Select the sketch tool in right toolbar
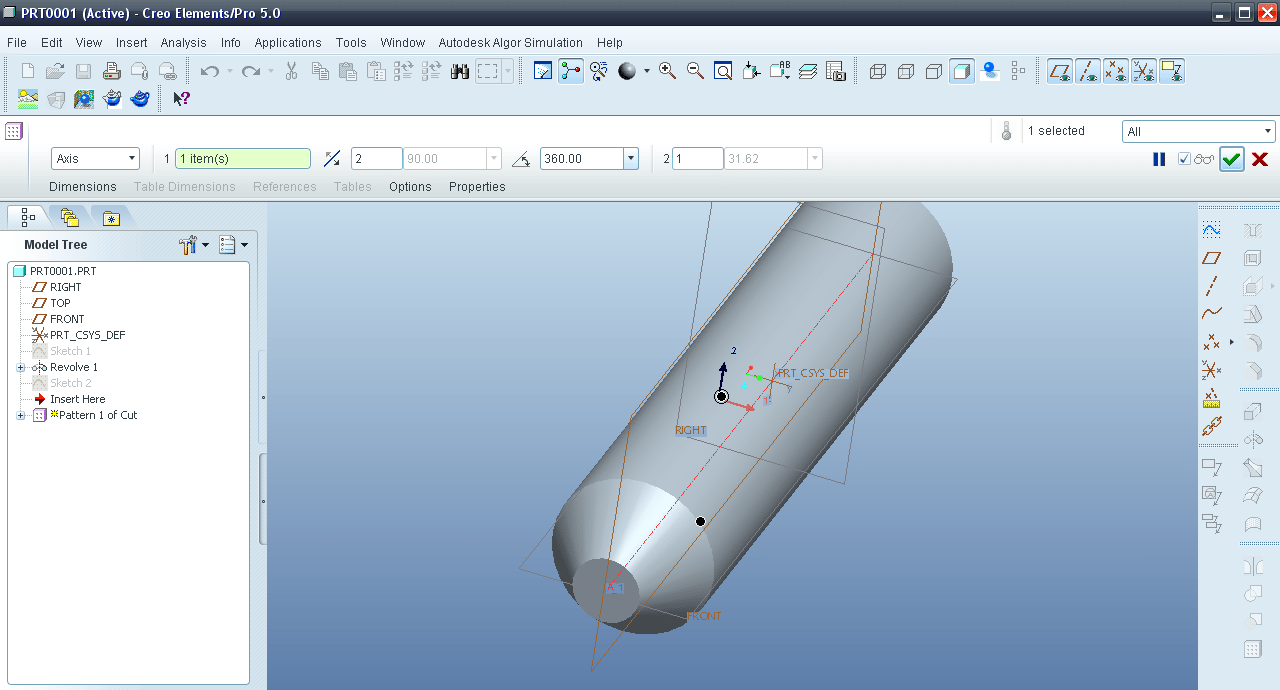This screenshot has width=1280, height=690. [x=1212, y=229]
